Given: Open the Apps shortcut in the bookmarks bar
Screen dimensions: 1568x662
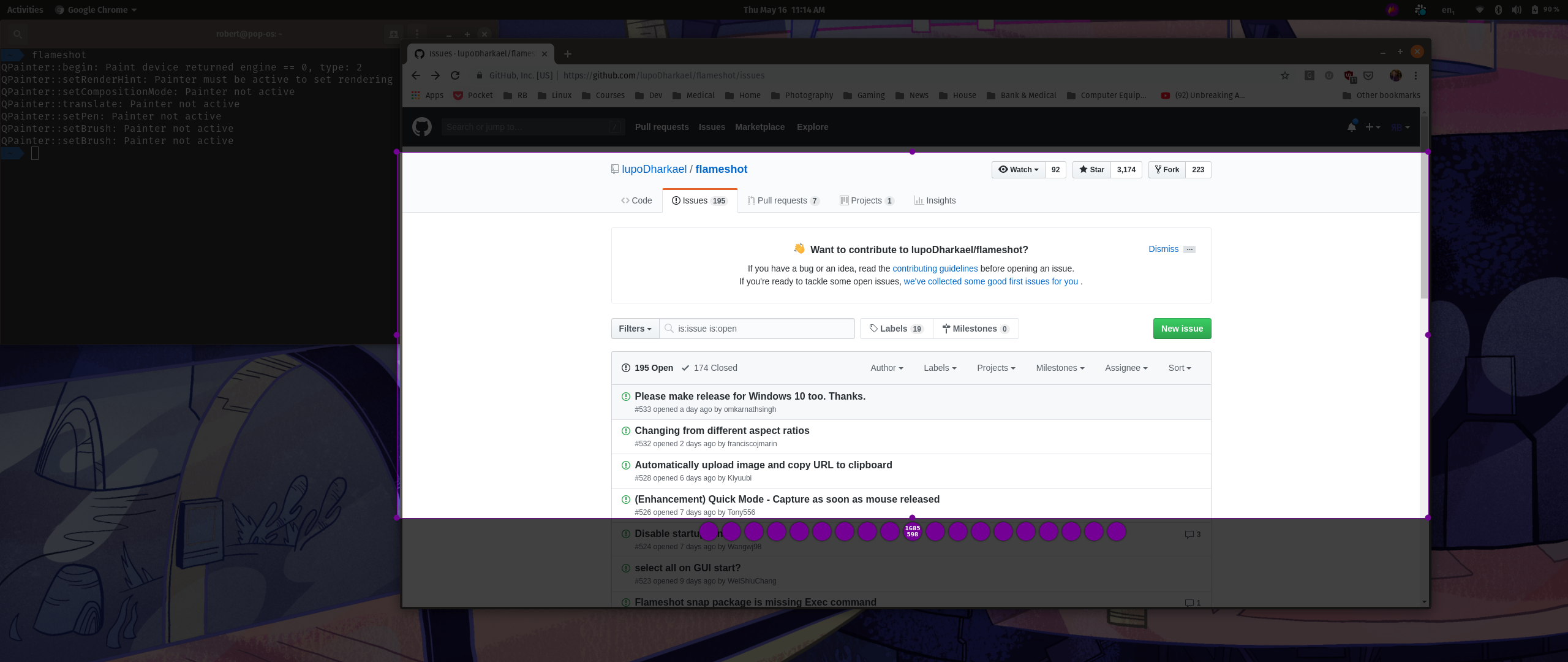Looking at the screenshot, I should [428, 95].
